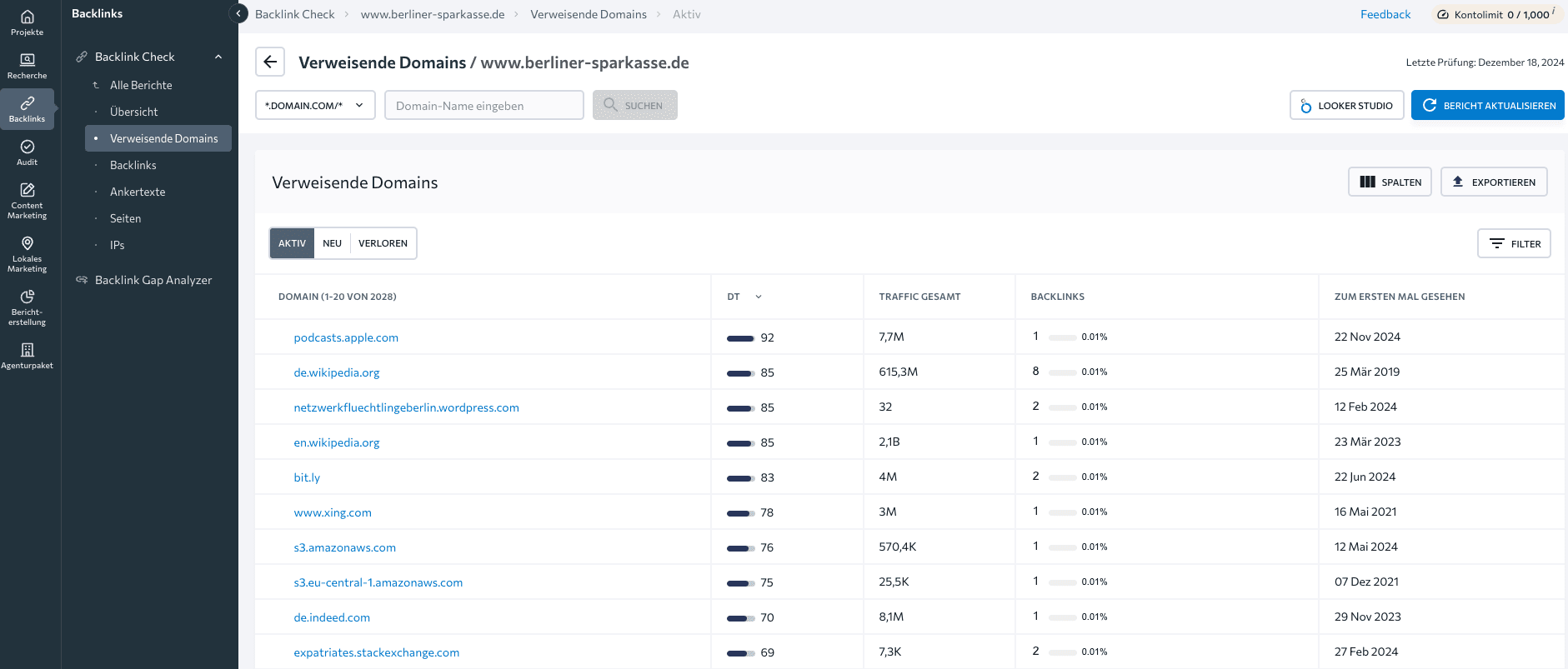Focus the Domain-Name eingeben field

coord(484,105)
